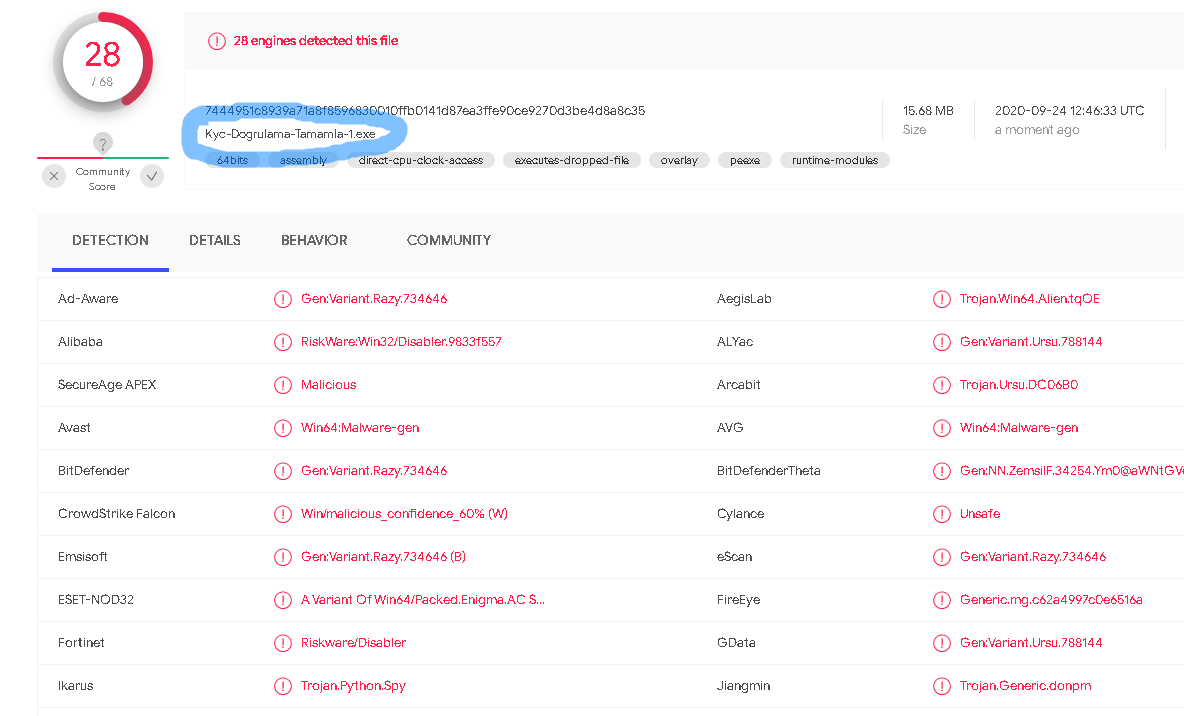The width and height of the screenshot is (1184, 716).
Task: Click the alert icon in the ALYac row
Action: click(942, 342)
